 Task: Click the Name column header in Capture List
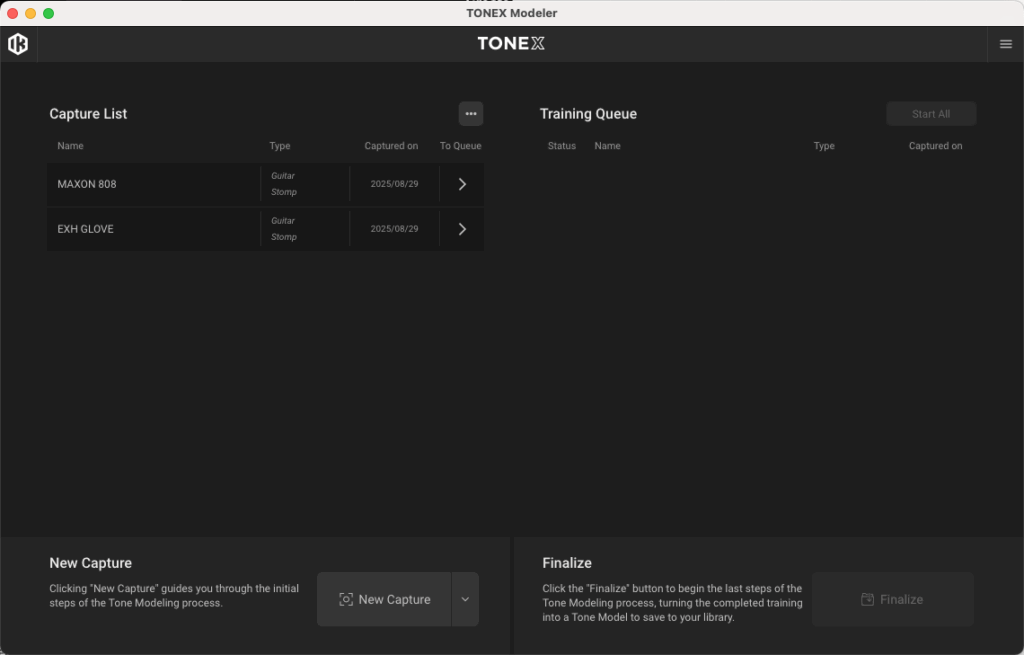click(71, 146)
